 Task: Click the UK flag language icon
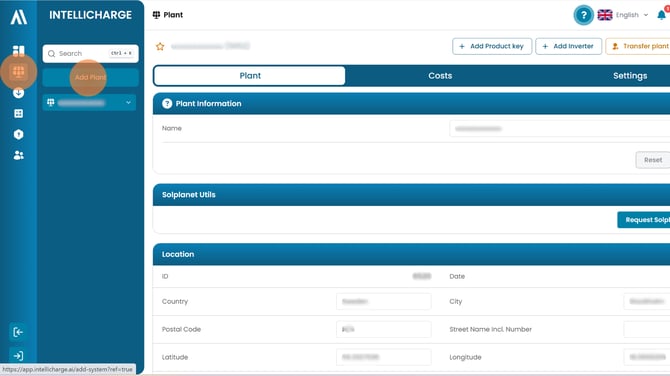pos(605,15)
